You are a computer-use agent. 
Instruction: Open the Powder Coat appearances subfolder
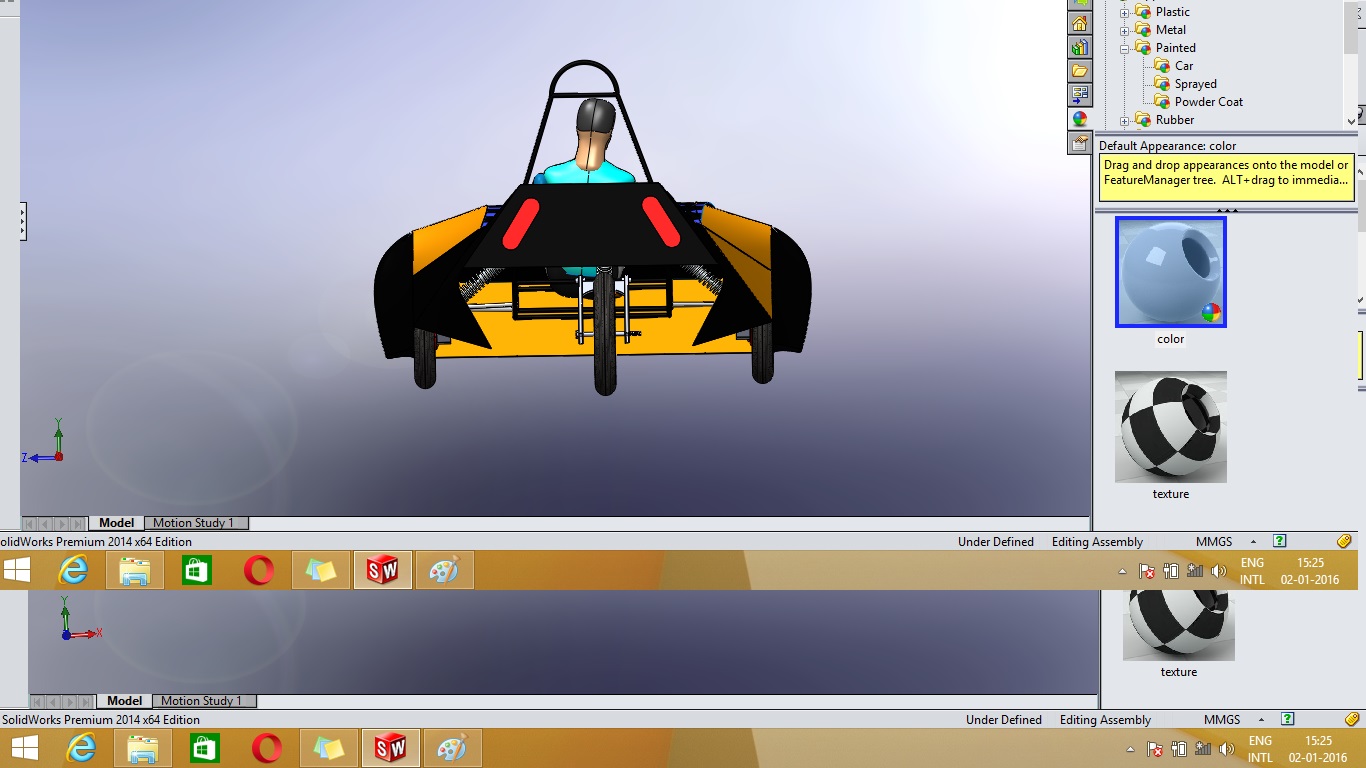point(1208,102)
